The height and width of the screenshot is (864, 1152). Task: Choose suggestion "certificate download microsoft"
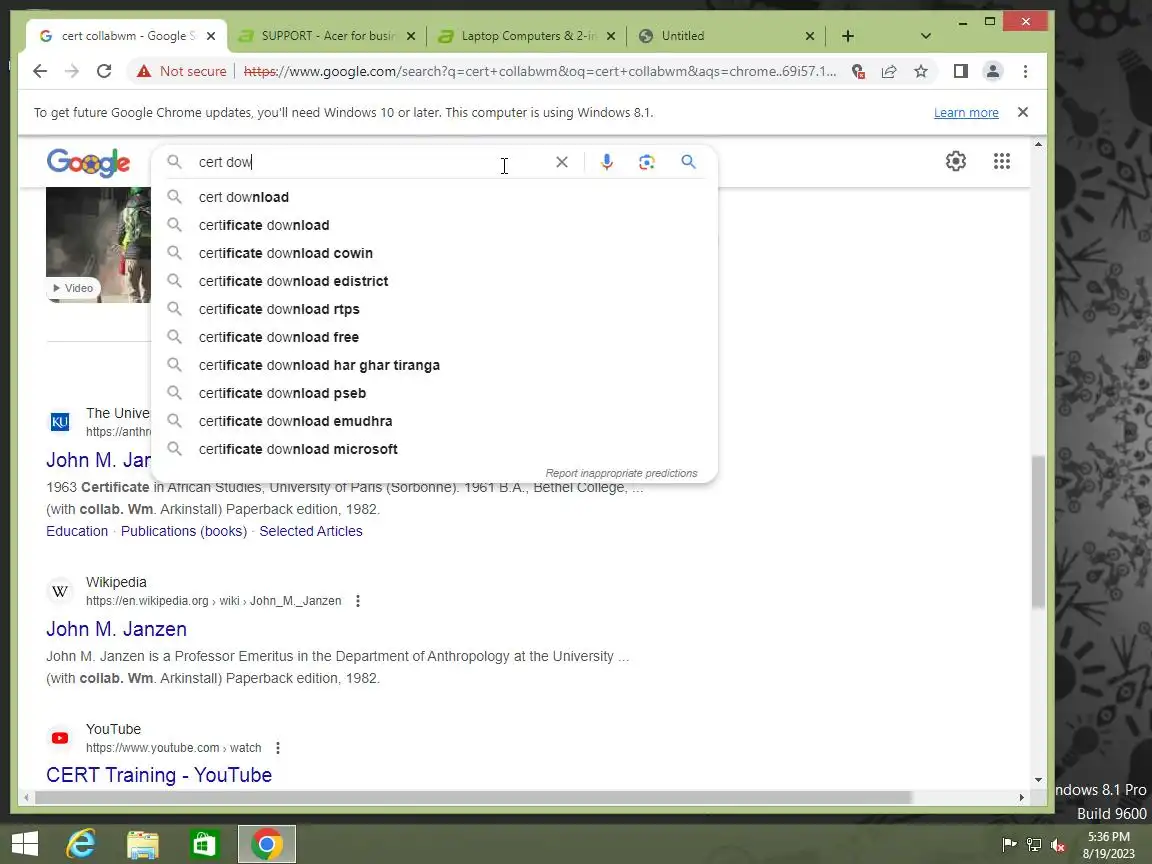point(434,449)
